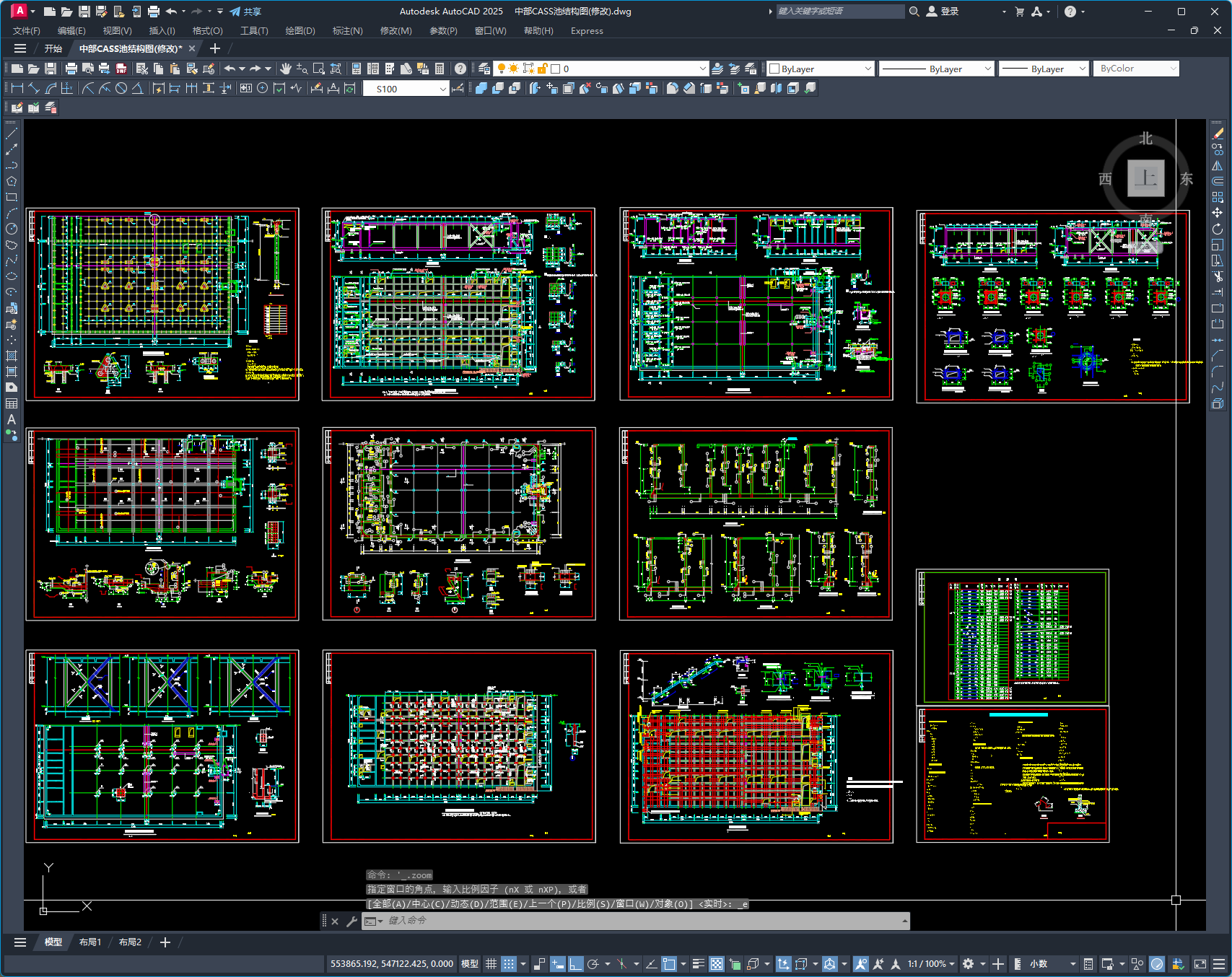Click the 共享 share button

245,12
